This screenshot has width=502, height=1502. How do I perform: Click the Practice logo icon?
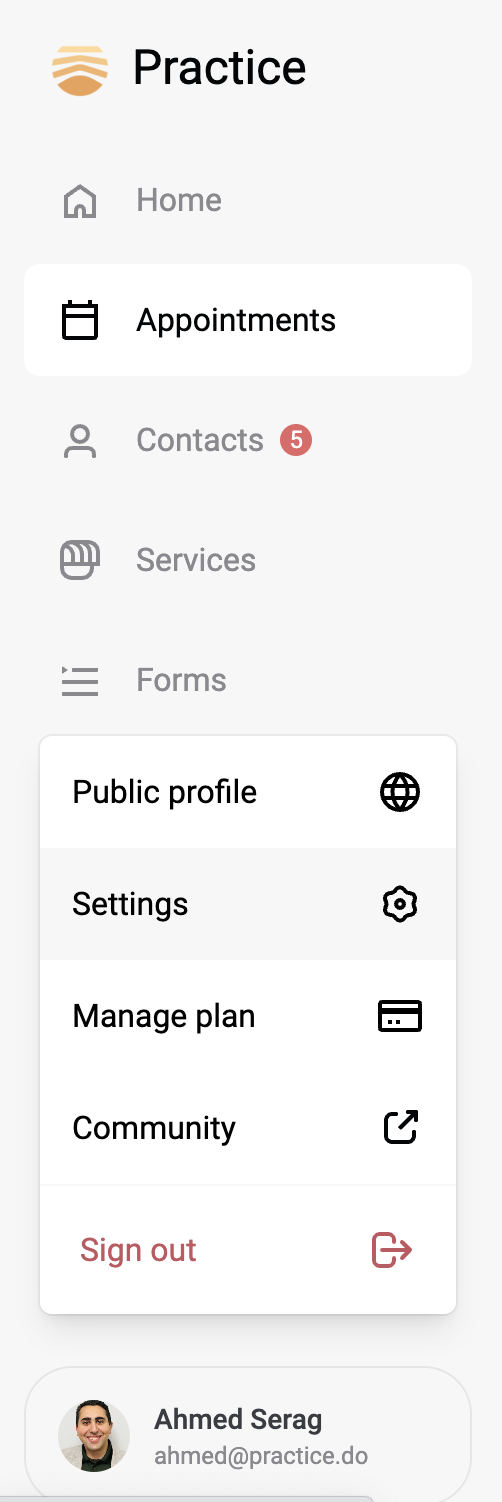pyautogui.click(x=80, y=70)
